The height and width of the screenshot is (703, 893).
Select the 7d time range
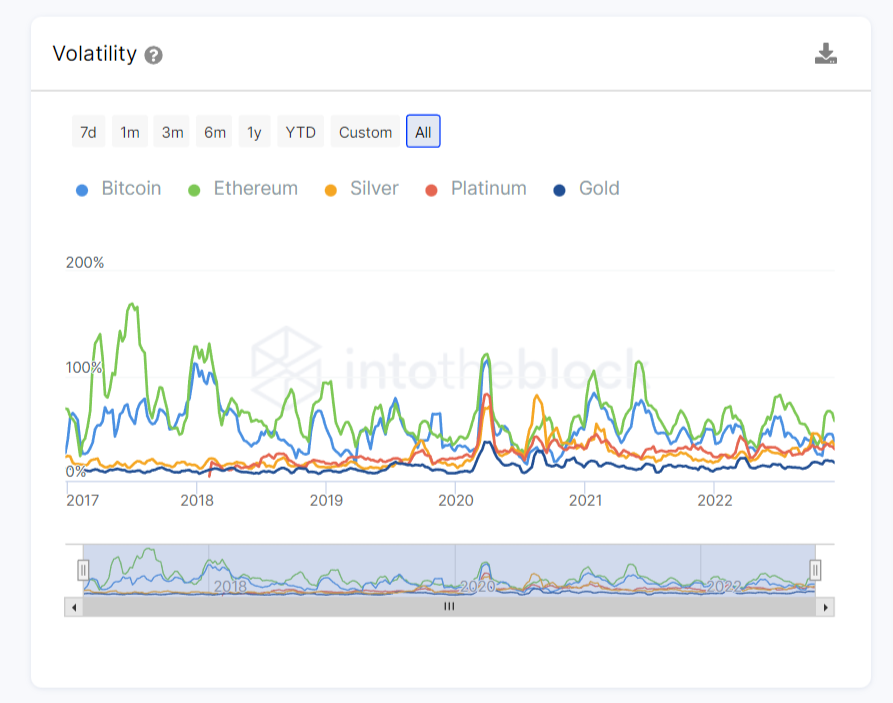click(88, 132)
